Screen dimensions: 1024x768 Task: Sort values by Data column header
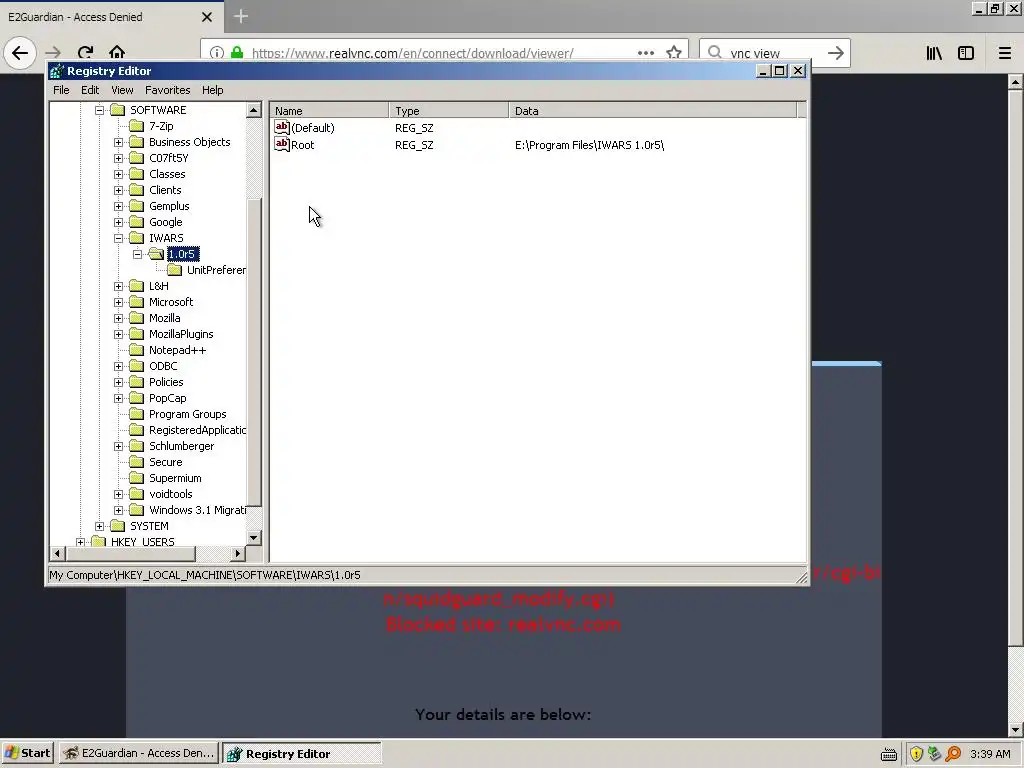pyautogui.click(x=652, y=110)
